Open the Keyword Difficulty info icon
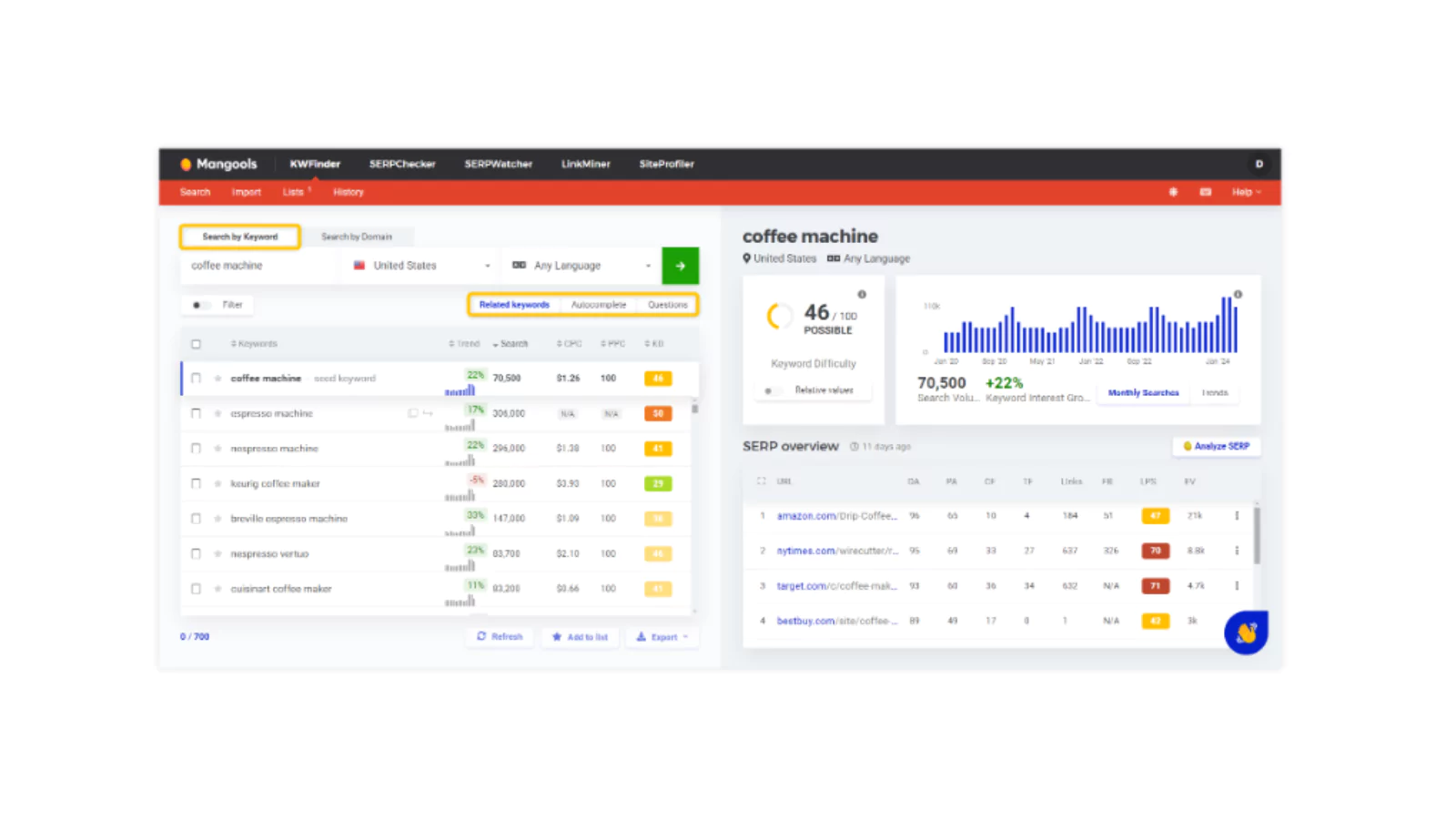This screenshot has width=1456, height=819. pos(862,295)
